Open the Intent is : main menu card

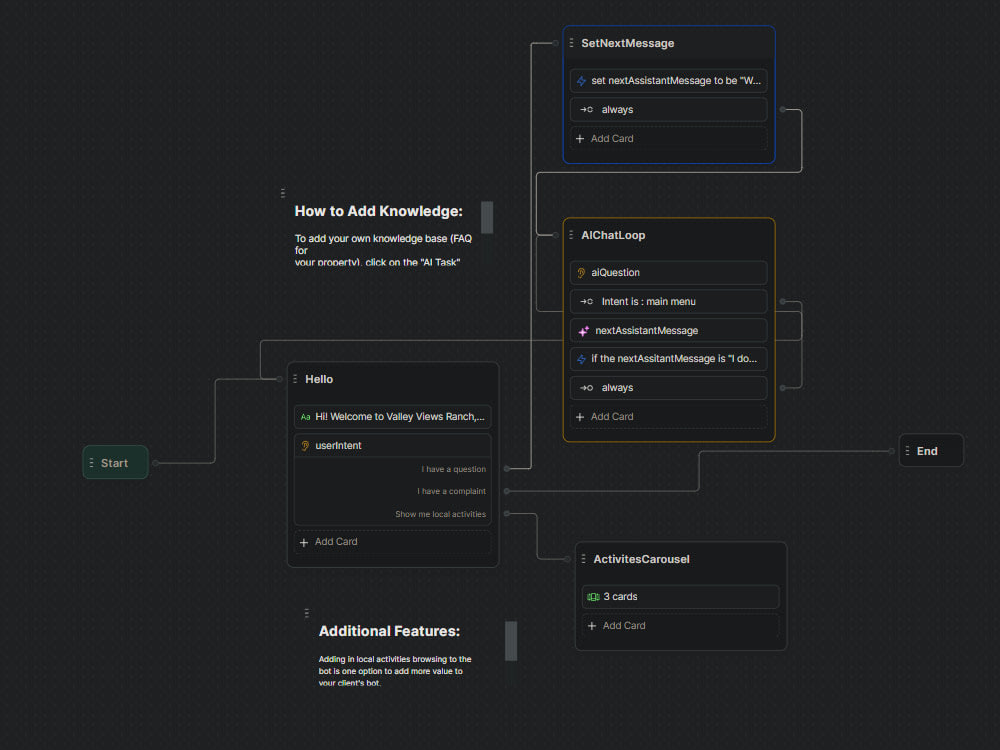668,302
